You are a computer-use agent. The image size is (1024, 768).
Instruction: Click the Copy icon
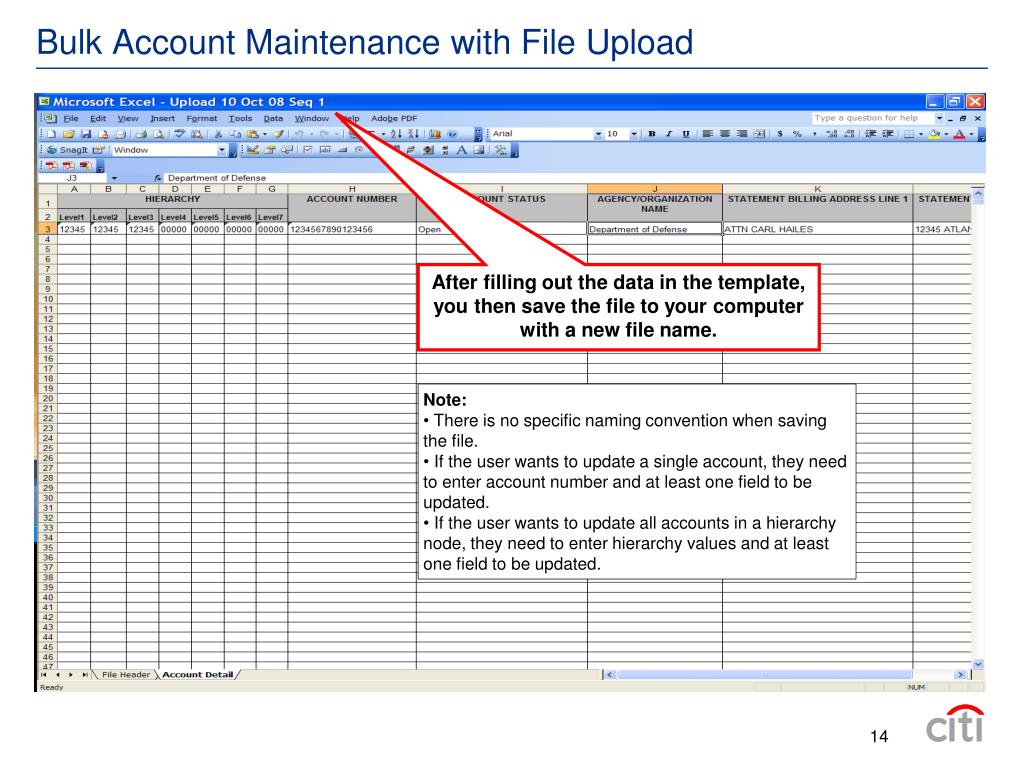235,134
